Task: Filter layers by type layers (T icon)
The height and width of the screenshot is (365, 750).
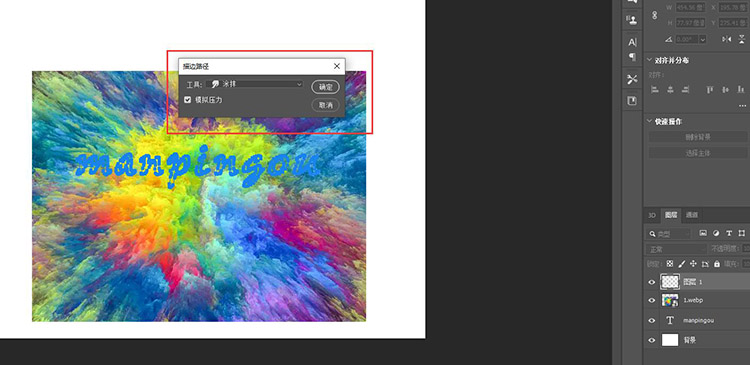Action: tap(729, 233)
